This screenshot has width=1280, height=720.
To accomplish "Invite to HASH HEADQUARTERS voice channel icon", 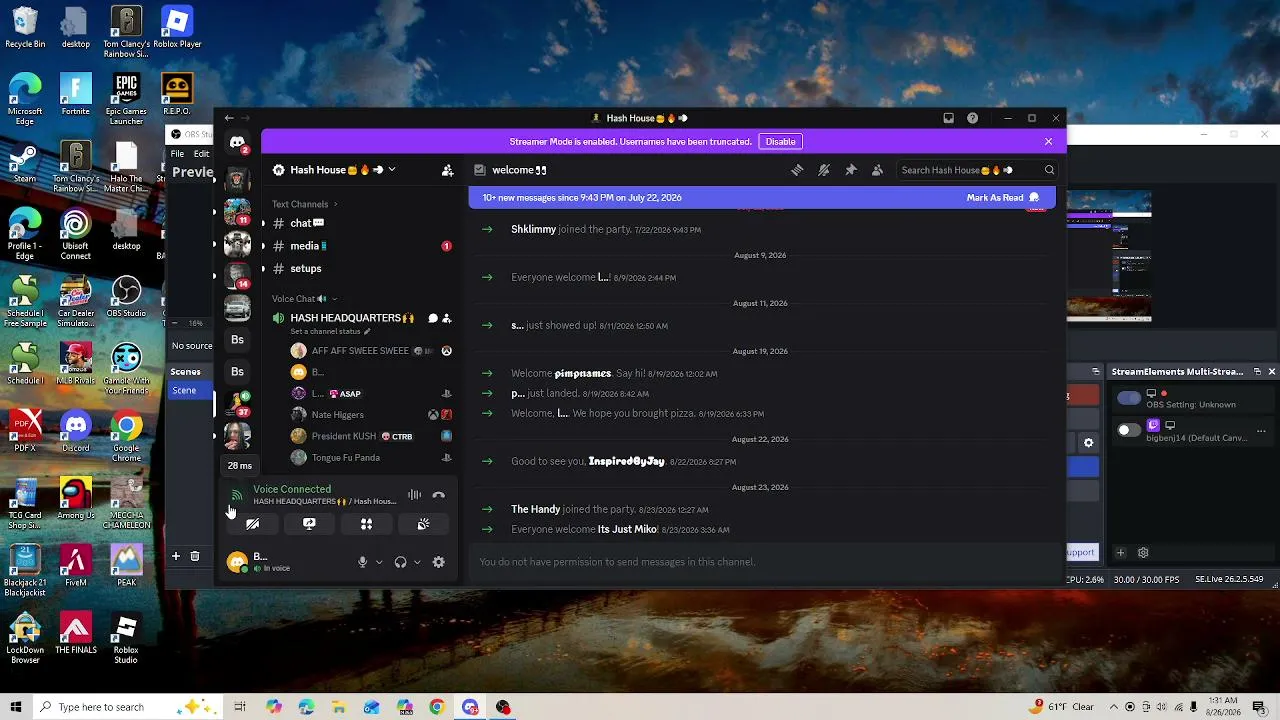I will 447,318.
